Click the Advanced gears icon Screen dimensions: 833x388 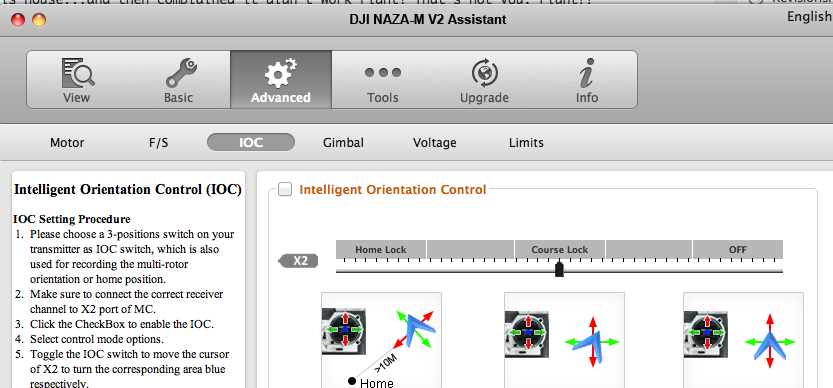coord(280,73)
